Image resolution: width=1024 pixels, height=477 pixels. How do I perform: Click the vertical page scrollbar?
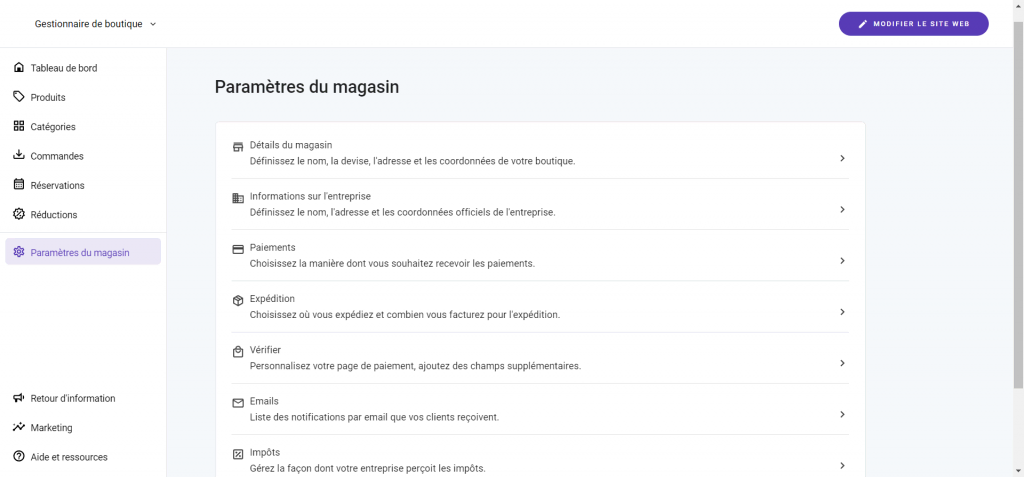tap(1018, 200)
